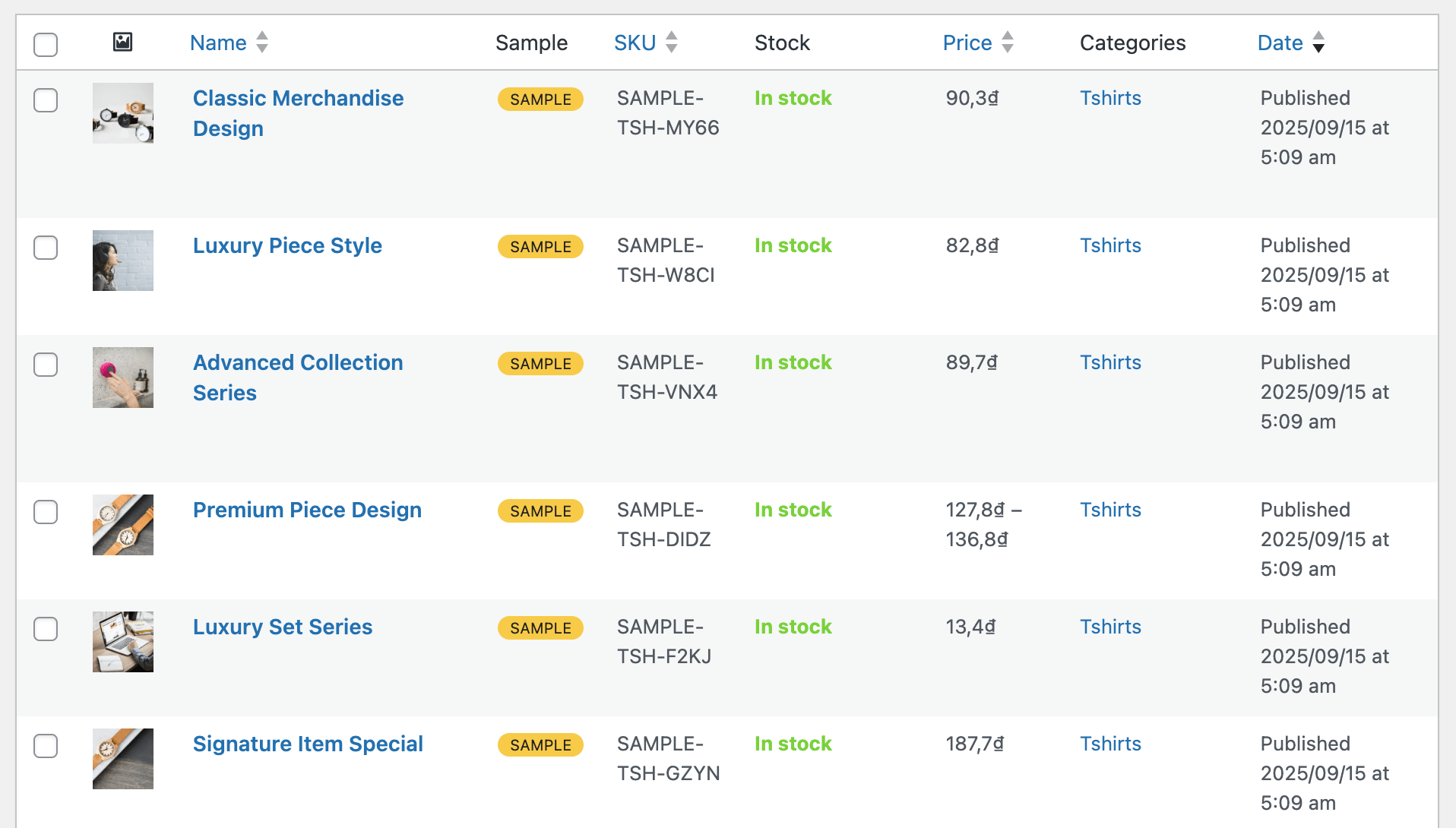
Task: Sort products by Price column
Action: click(x=967, y=43)
